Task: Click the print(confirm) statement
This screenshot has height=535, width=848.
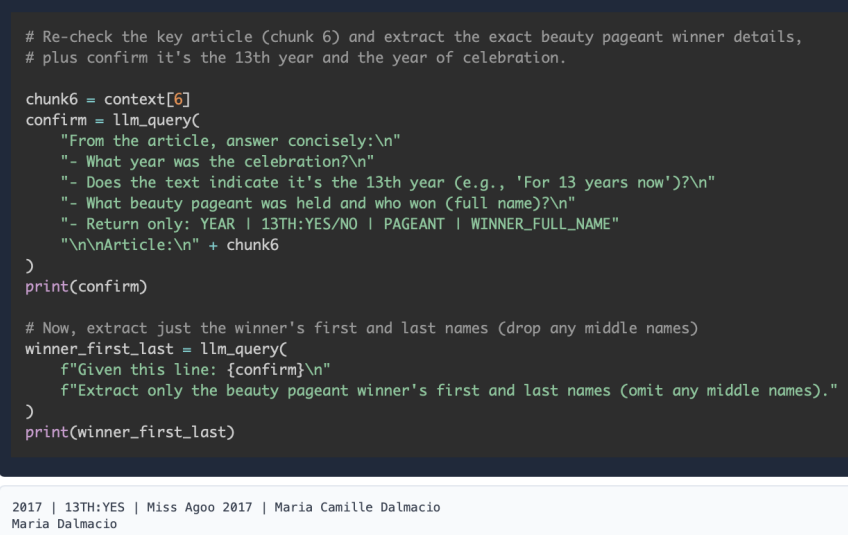Action: coord(86,287)
